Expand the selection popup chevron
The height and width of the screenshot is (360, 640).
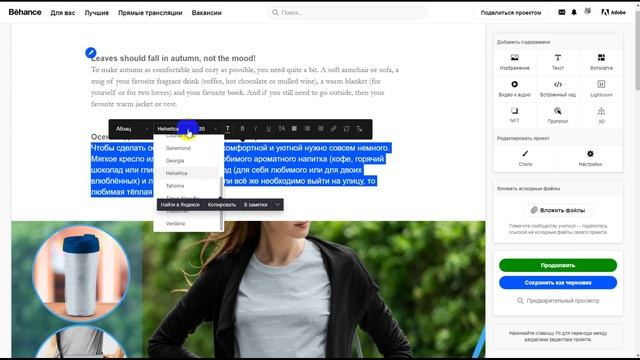click(x=277, y=205)
